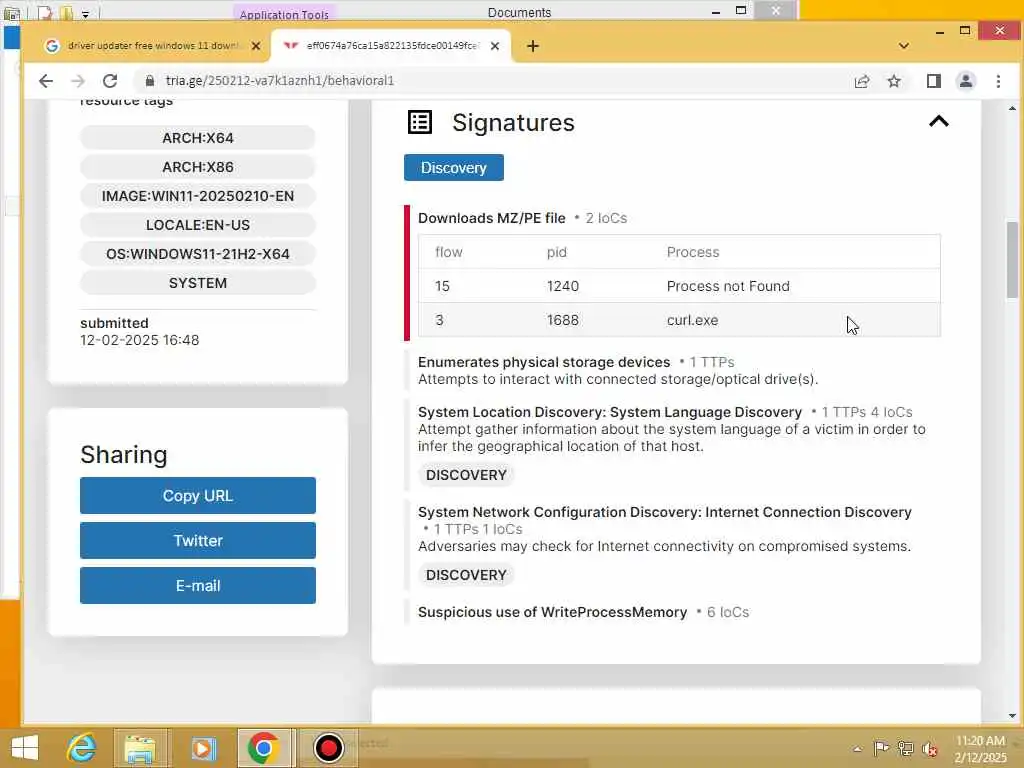Open the Chrome three-dot menu
This screenshot has height=768, width=1024.
pyautogui.click(x=998, y=81)
